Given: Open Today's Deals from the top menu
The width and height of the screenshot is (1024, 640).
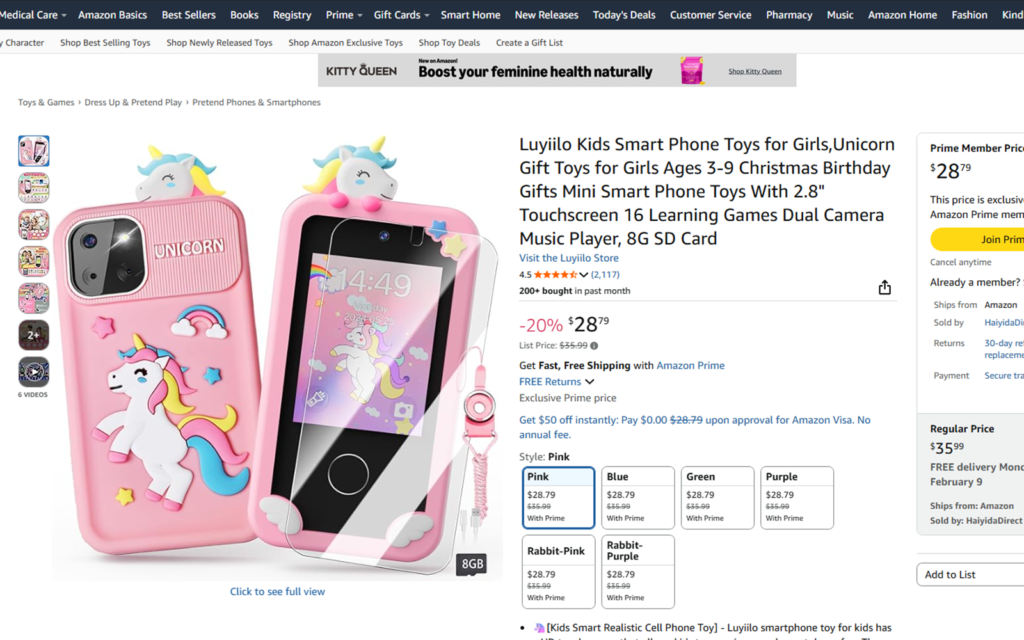Looking at the screenshot, I should [x=624, y=14].
